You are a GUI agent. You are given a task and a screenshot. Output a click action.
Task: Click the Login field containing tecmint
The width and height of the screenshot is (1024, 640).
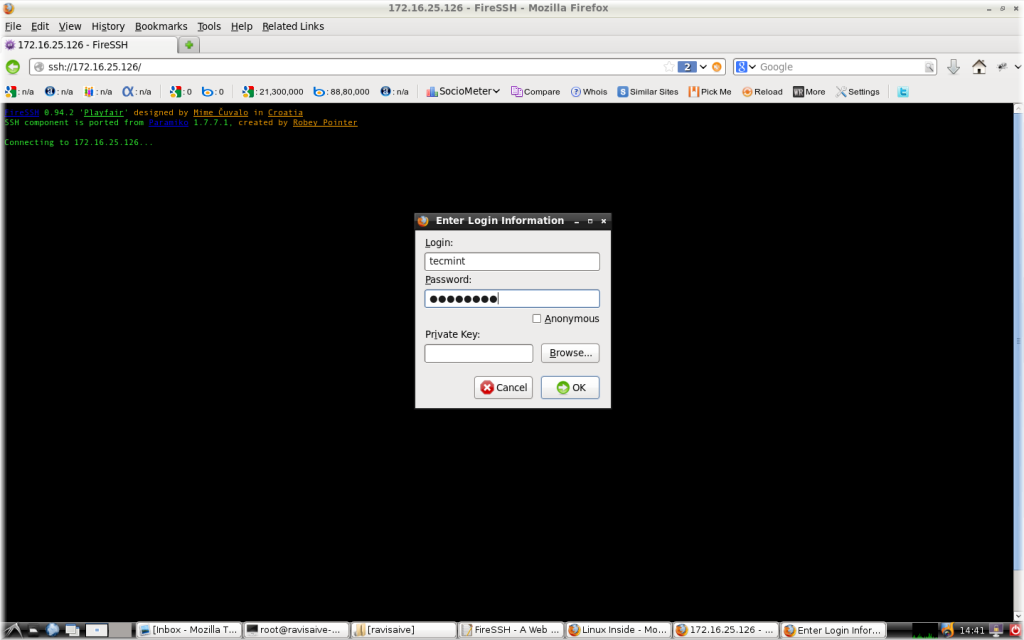click(x=512, y=261)
